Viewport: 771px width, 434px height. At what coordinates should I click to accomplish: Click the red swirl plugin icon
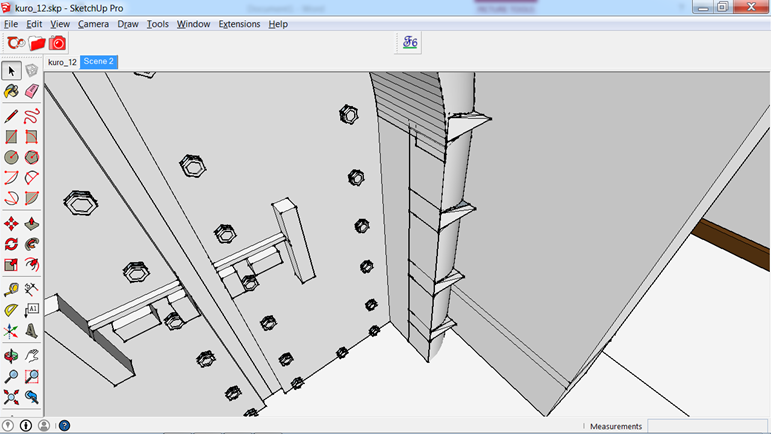(16, 43)
